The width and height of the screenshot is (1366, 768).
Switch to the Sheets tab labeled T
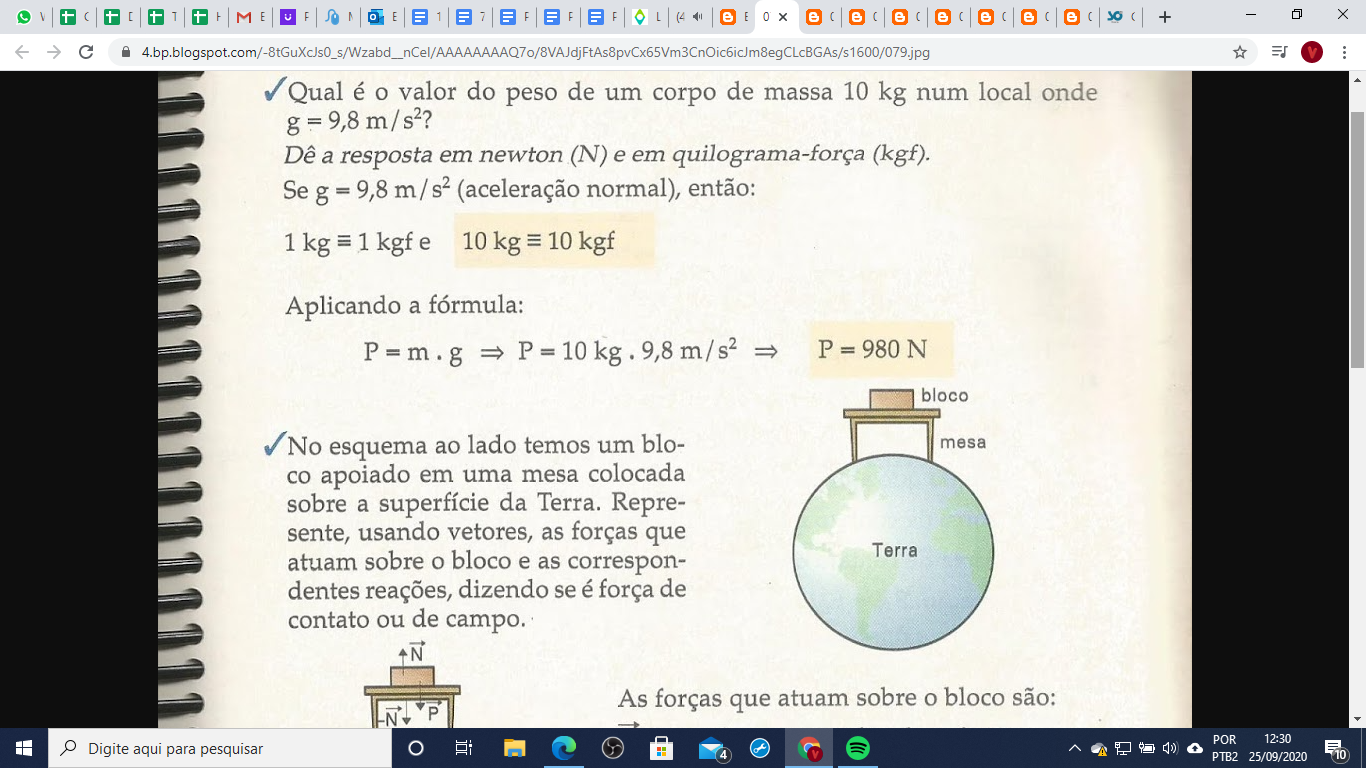(163, 17)
